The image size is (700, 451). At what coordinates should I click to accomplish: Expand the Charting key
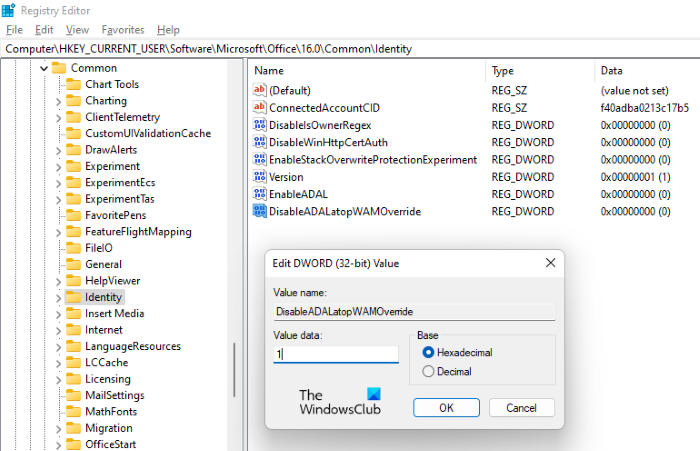[x=58, y=101]
